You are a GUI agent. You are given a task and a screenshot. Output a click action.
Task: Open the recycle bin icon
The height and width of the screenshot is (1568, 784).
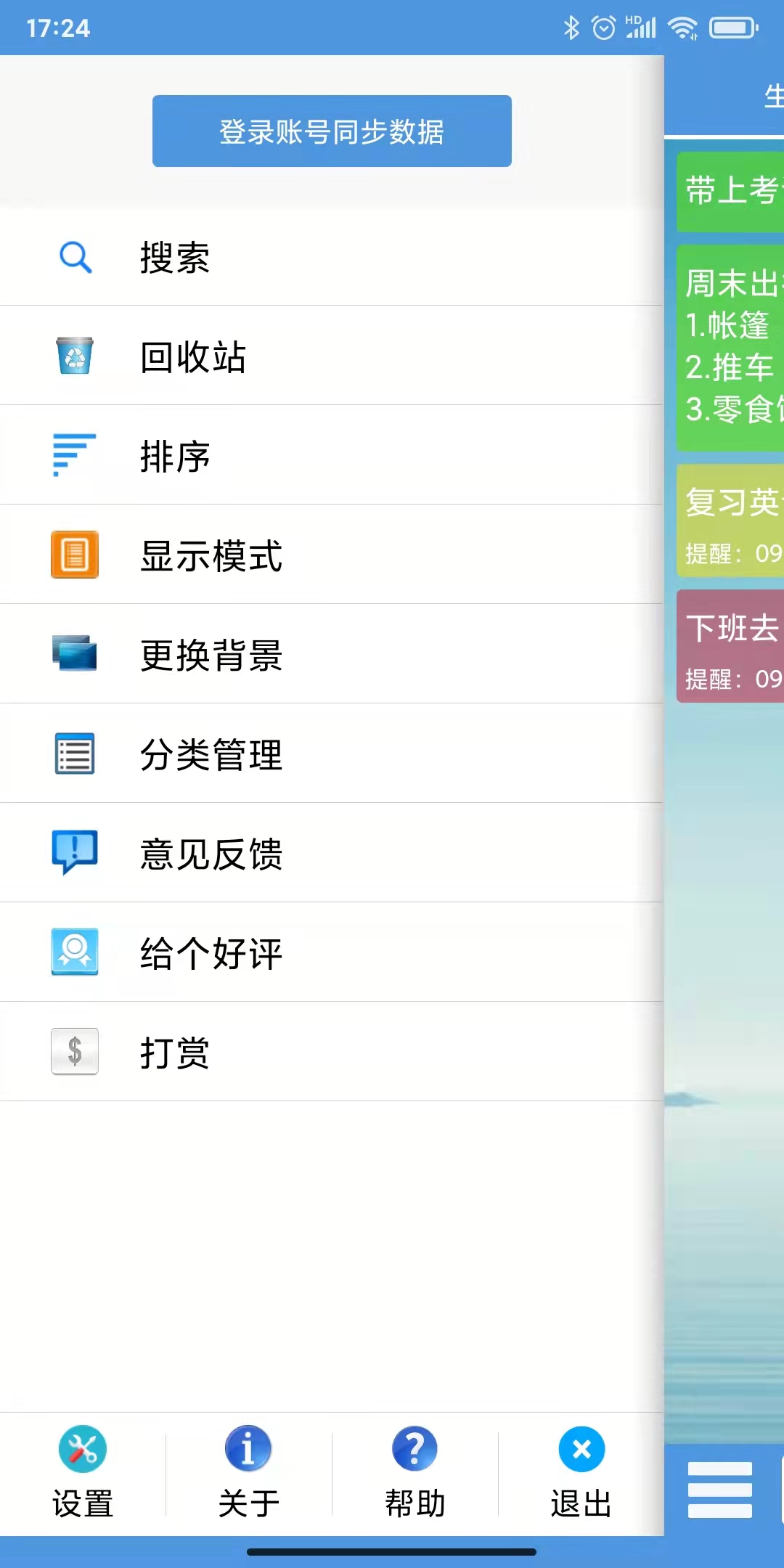(x=75, y=356)
